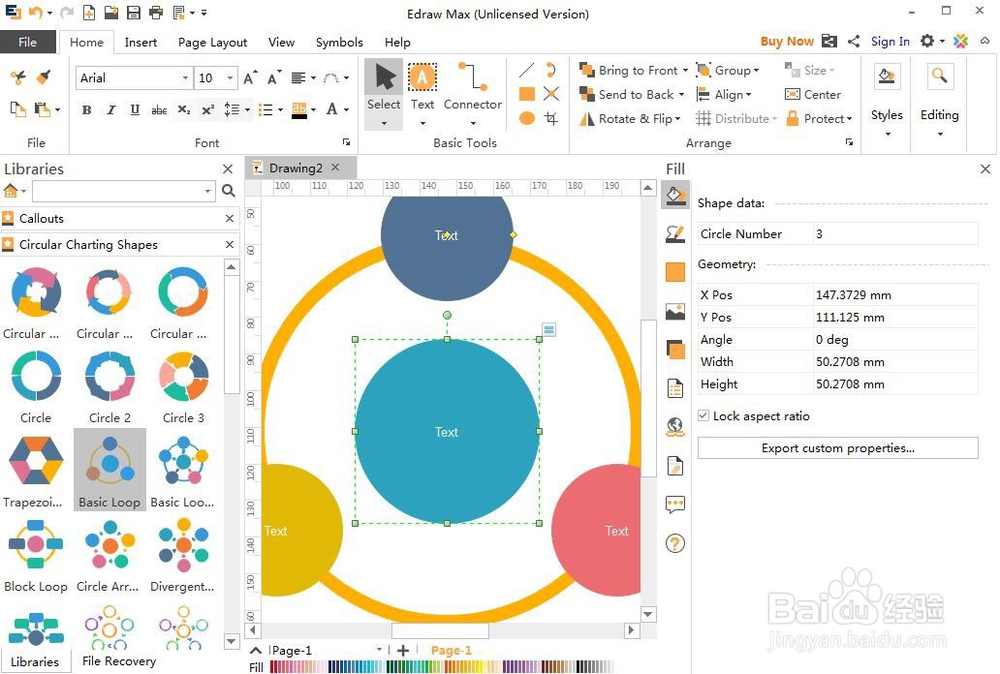Toggle underline formatting
Viewport: 1000px width, 674px height.
tap(135, 110)
